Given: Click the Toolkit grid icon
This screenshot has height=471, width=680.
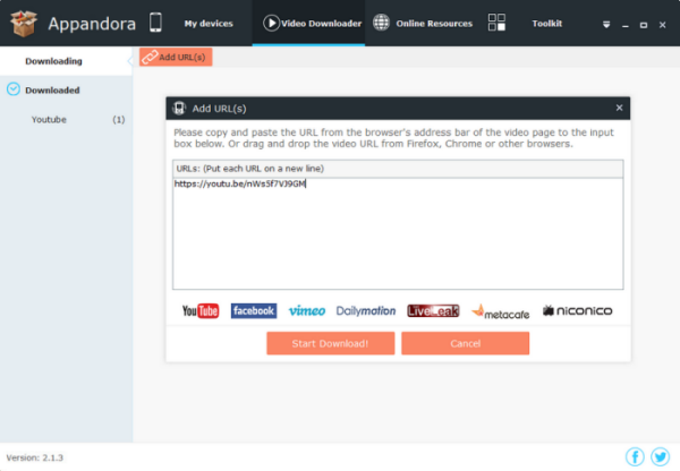Looking at the screenshot, I should 497,22.
